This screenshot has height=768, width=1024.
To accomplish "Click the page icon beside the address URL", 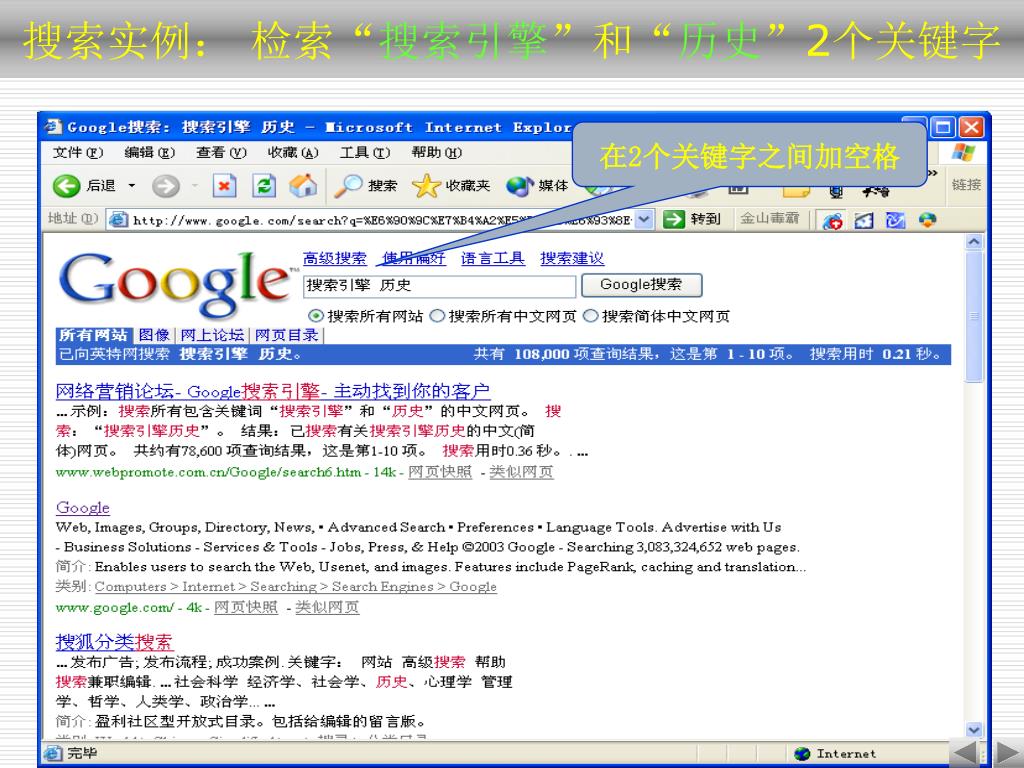I will 118,219.
